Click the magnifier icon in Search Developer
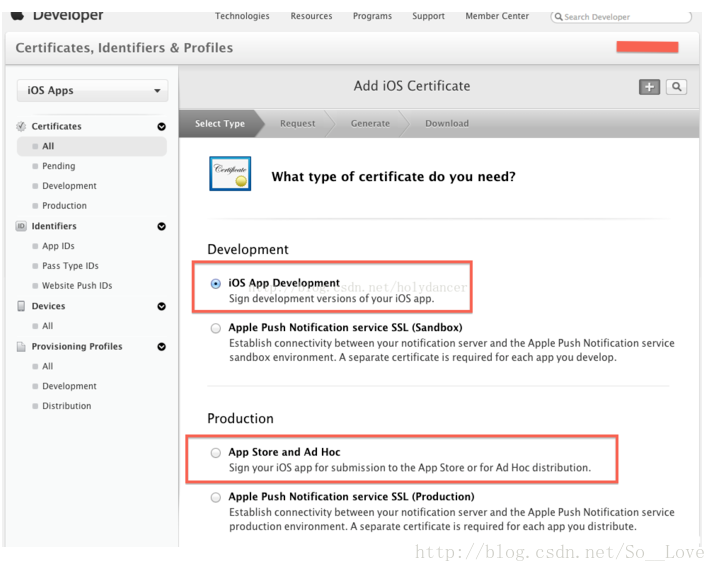Image resolution: width=716 pixels, height=572 pixels. [x=558, y=17]
